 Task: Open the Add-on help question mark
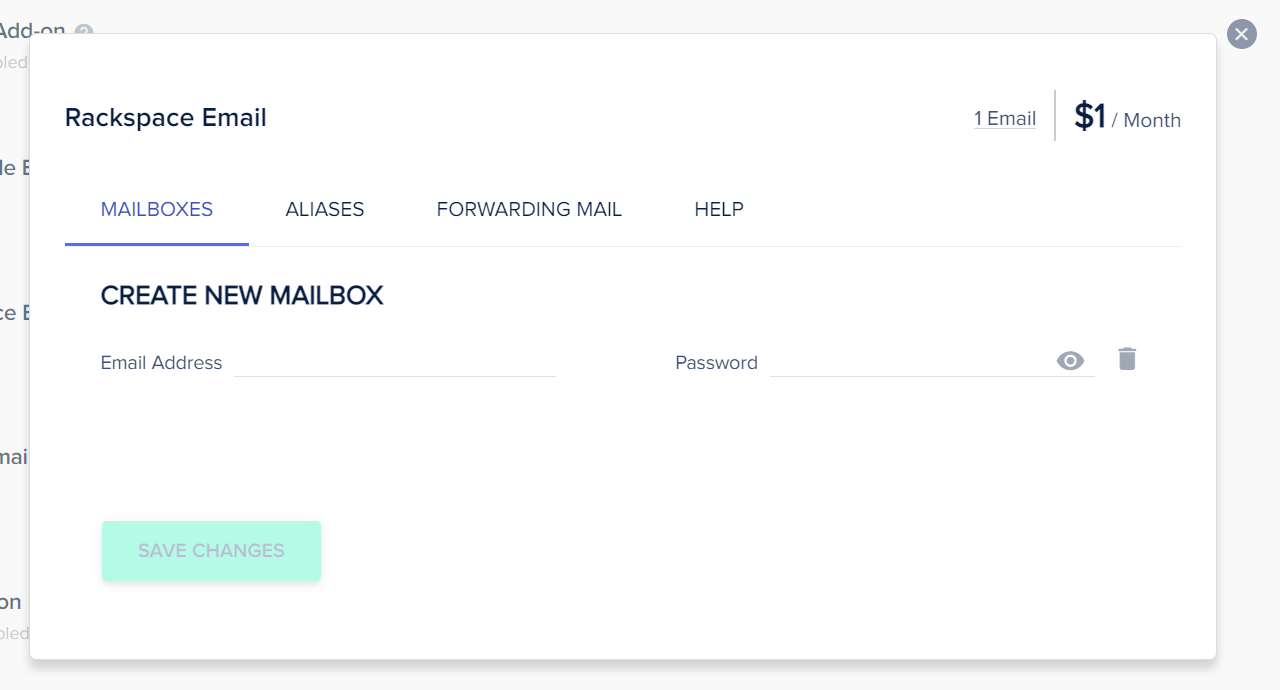pyautogui.click(x=84, y=31)
